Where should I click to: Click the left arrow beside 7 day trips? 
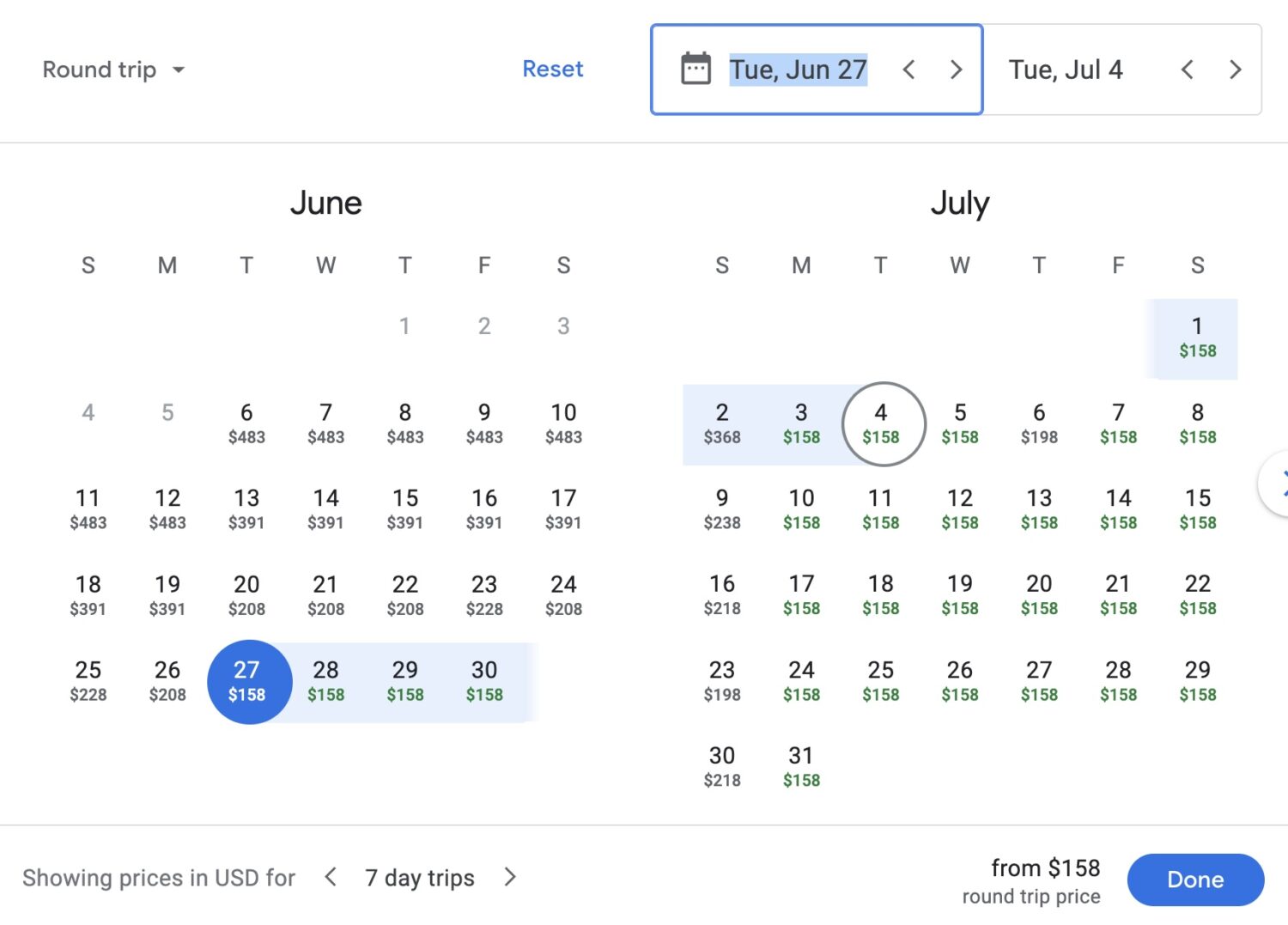[x=331, y=877]
